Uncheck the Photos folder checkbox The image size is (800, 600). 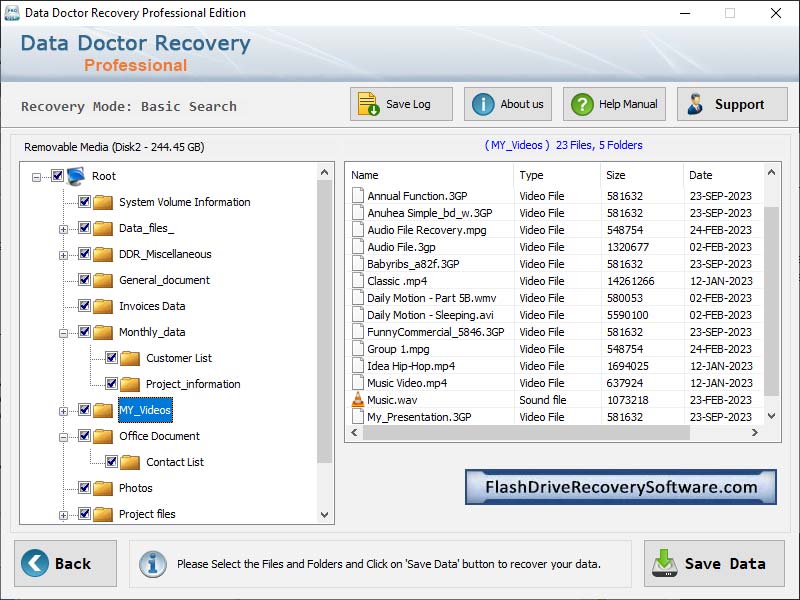(x=84, y=488)
